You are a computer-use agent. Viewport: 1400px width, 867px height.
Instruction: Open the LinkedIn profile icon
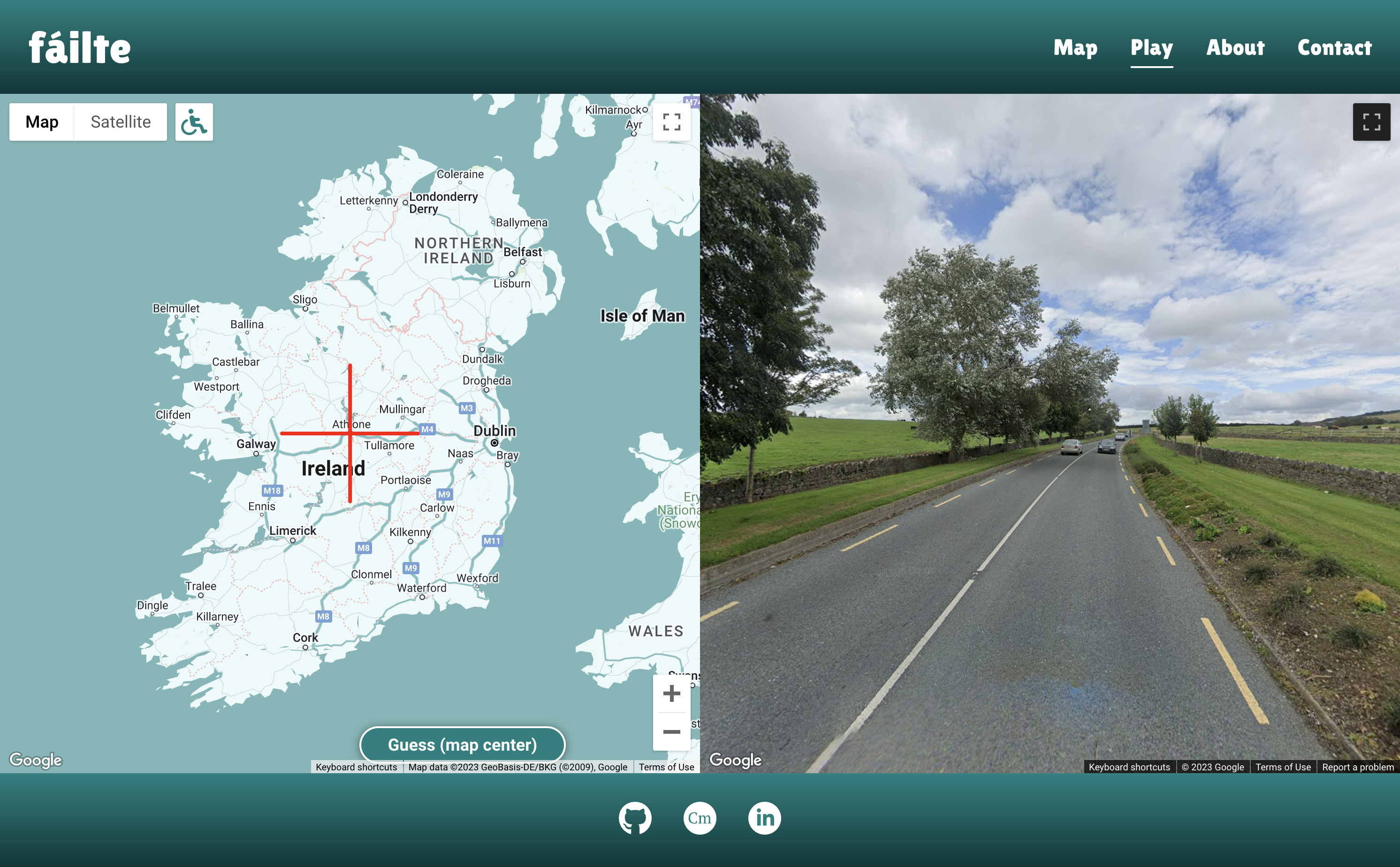(764, 818)
